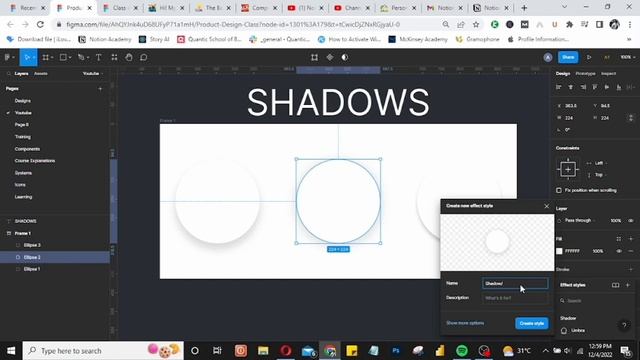640x360 pixels.
Task: Click the Description input field
Action: [x=515, y=298]
